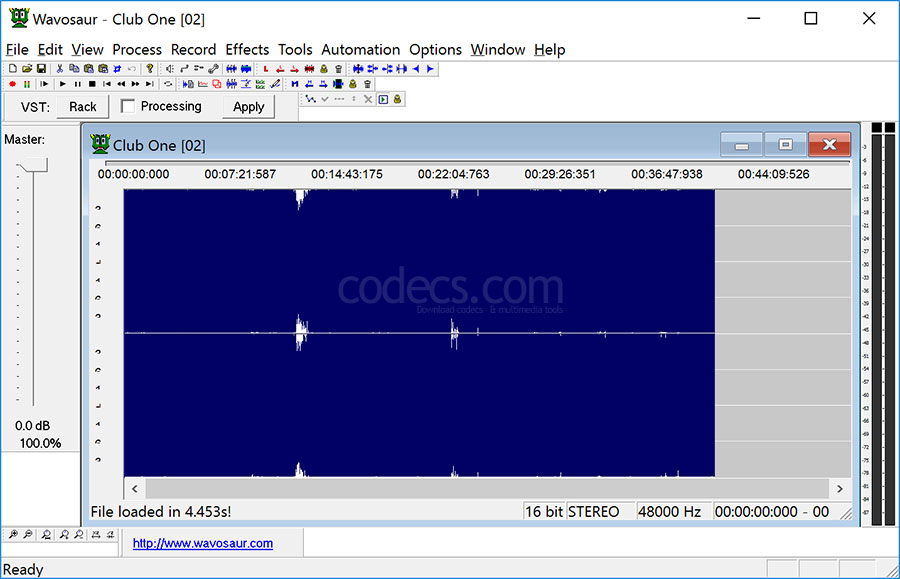The image size is (900, 579).
Task: Click the Pause button in transport toolbar
Action: 77,84
